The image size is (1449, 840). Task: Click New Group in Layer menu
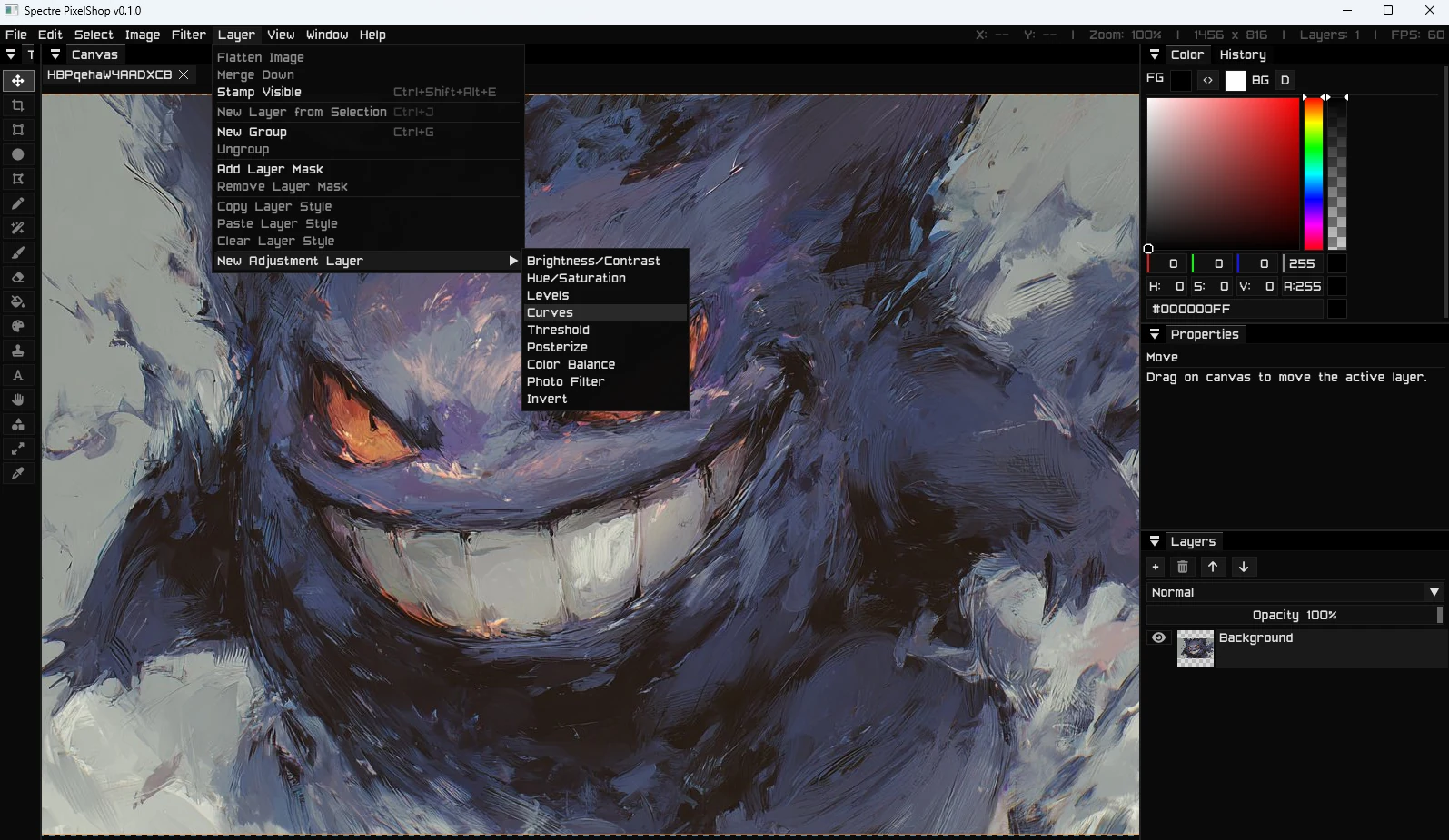pyautogui.click(x=368, y=132)
